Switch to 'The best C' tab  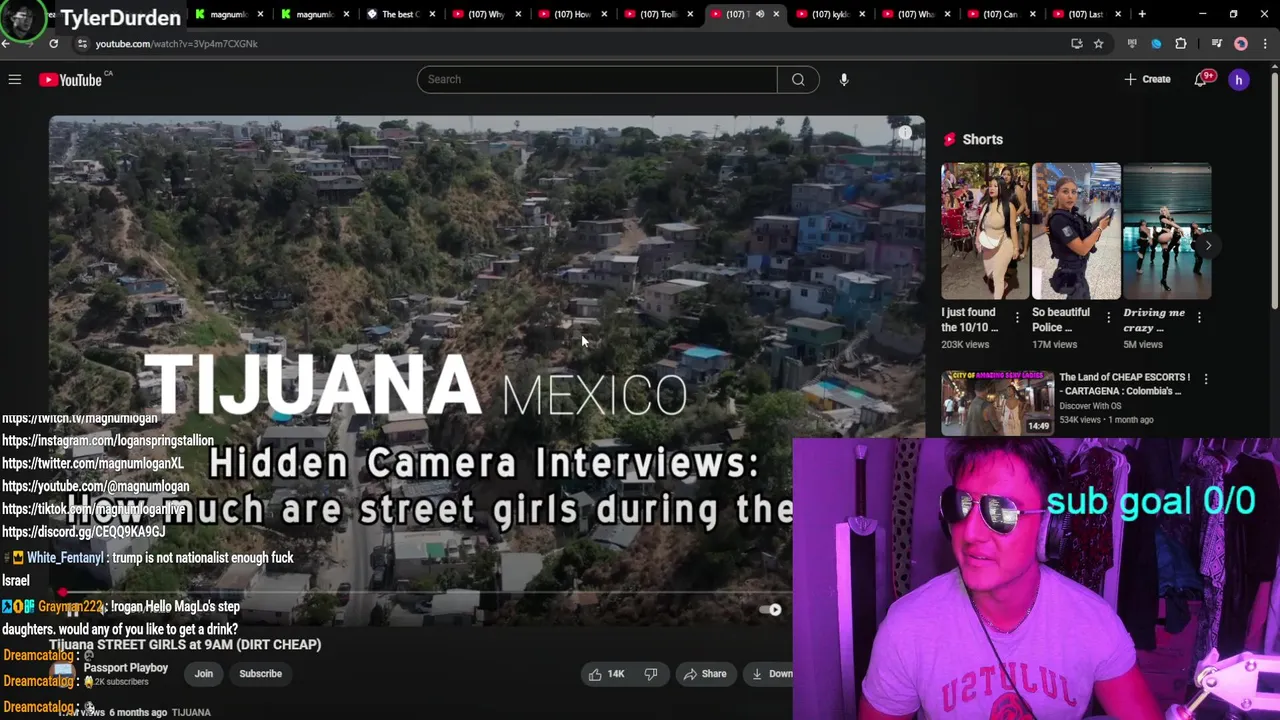(x=400, y=14)
